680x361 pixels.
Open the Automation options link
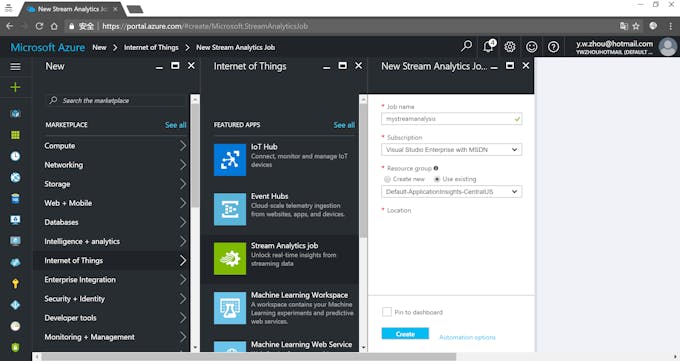click(x=467, y=337)
